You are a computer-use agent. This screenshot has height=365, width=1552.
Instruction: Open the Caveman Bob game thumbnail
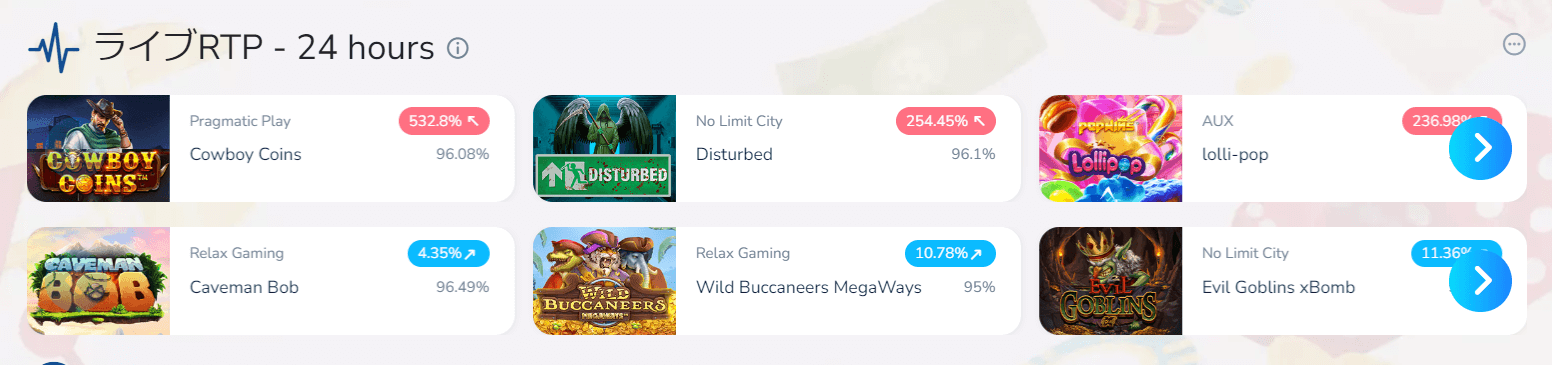pyautogui.click(x=99, y=281)
